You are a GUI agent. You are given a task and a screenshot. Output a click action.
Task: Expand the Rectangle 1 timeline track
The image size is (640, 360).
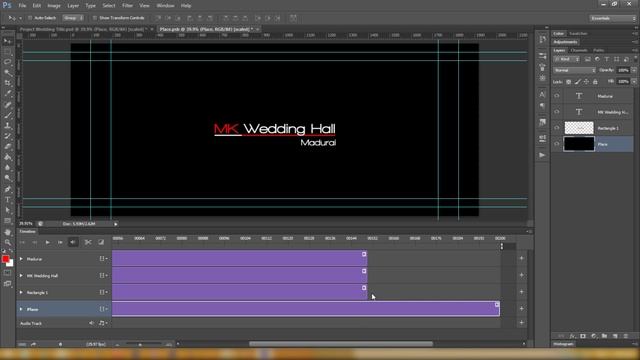pos(21,292)
